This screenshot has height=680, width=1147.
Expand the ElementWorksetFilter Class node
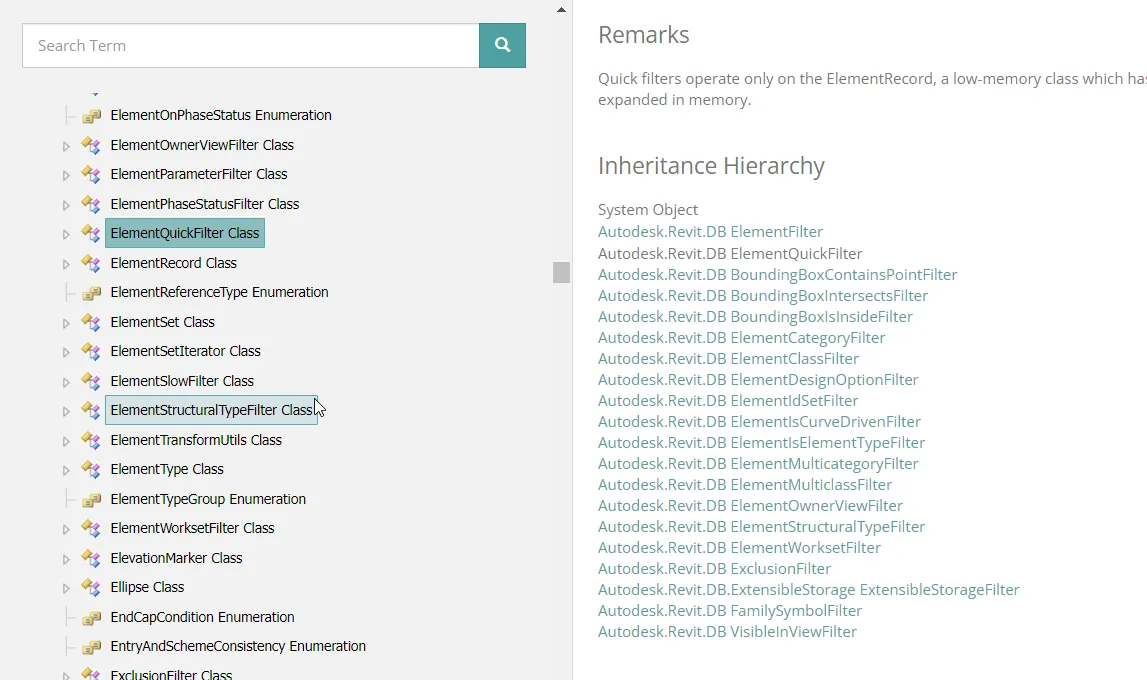tap(66, 529)
